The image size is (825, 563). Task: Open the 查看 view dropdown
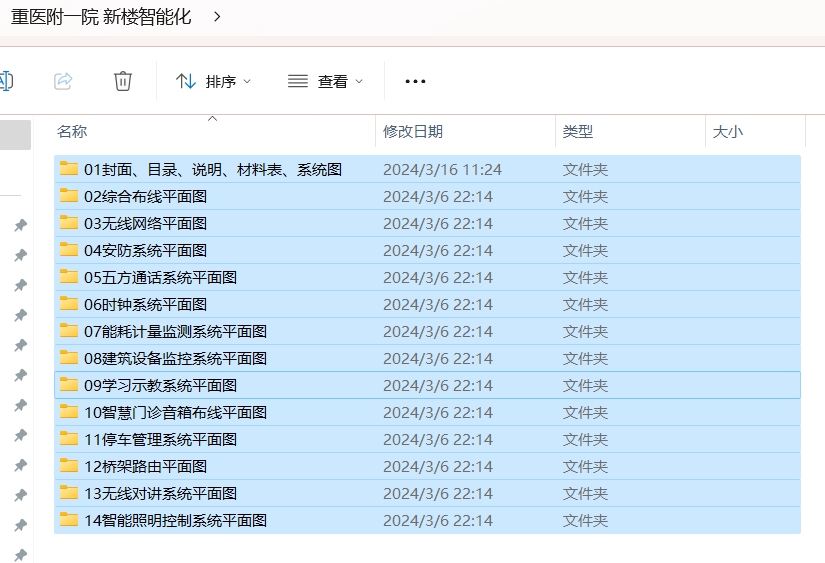click(x=325, y=81)
